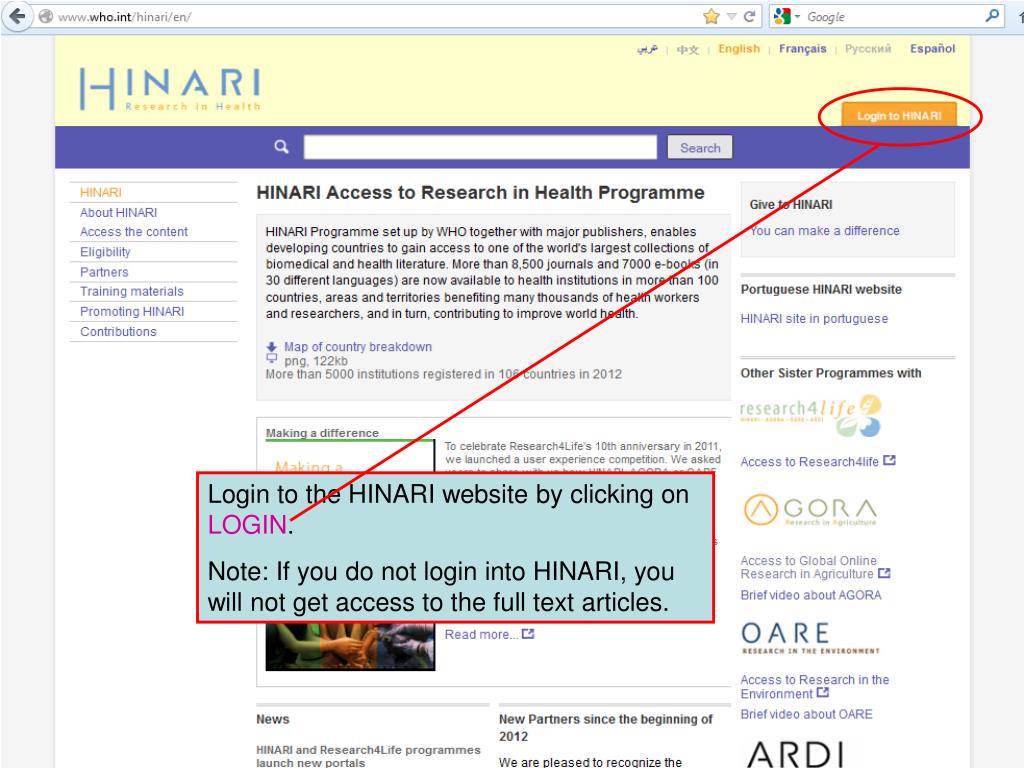1024x768 pixels.
Task: Open Access to Research in the Environment link
Action: [814, 687]
